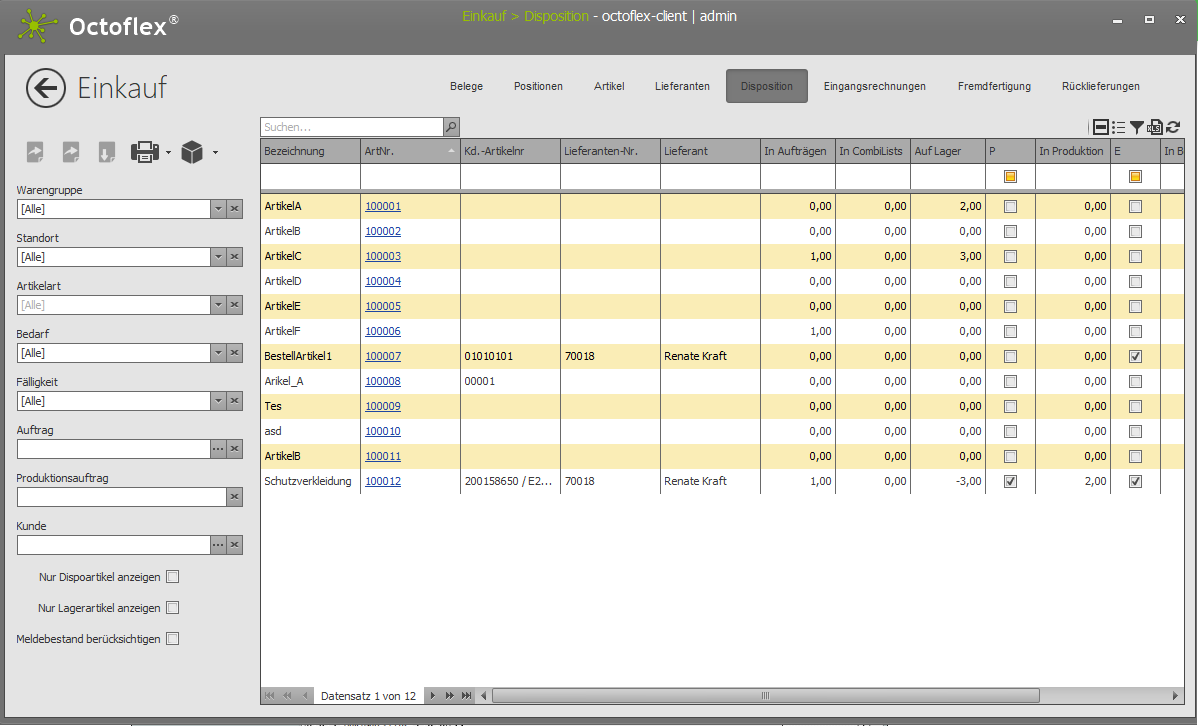Open the Fälligkeit dropdown arrow
1198x726 pixels.
click(217, 401)
